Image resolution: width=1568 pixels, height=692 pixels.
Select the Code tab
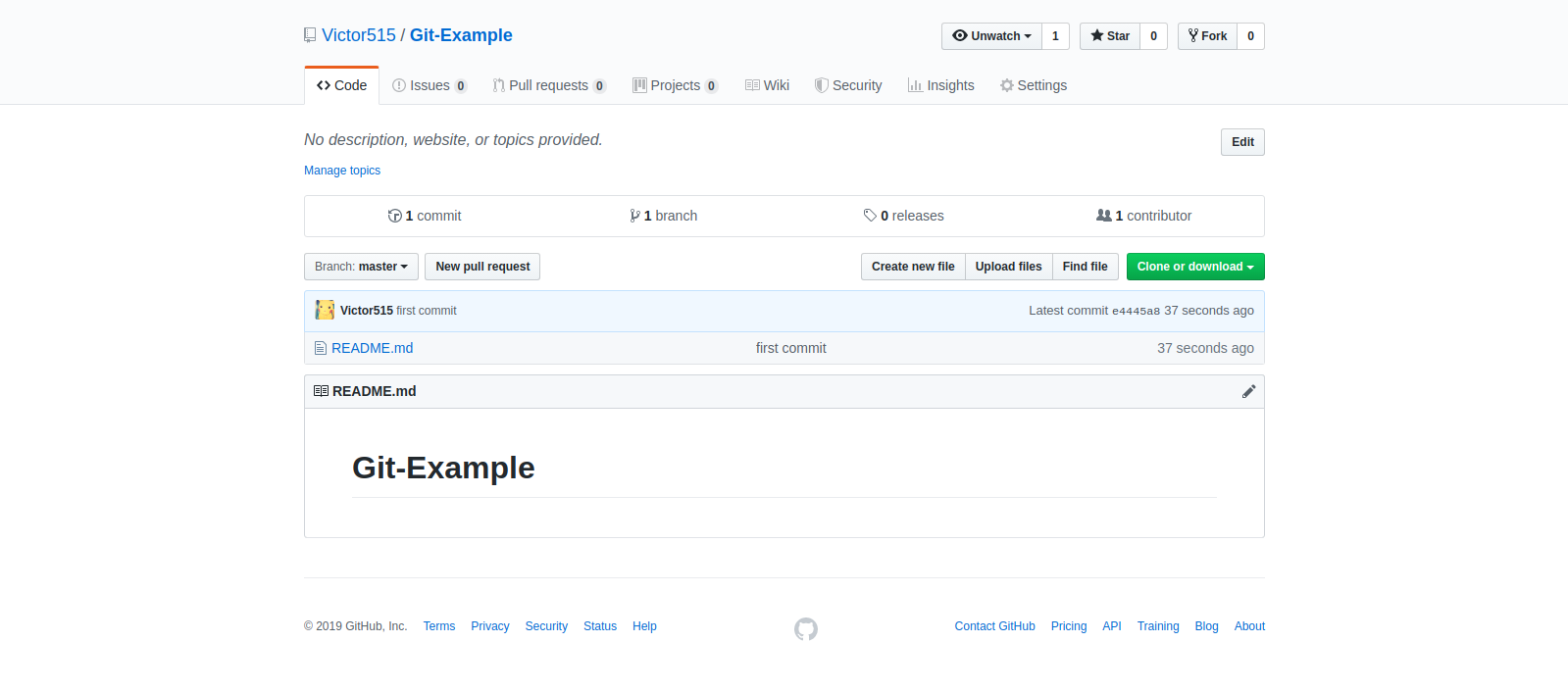[x=341, y=85]
